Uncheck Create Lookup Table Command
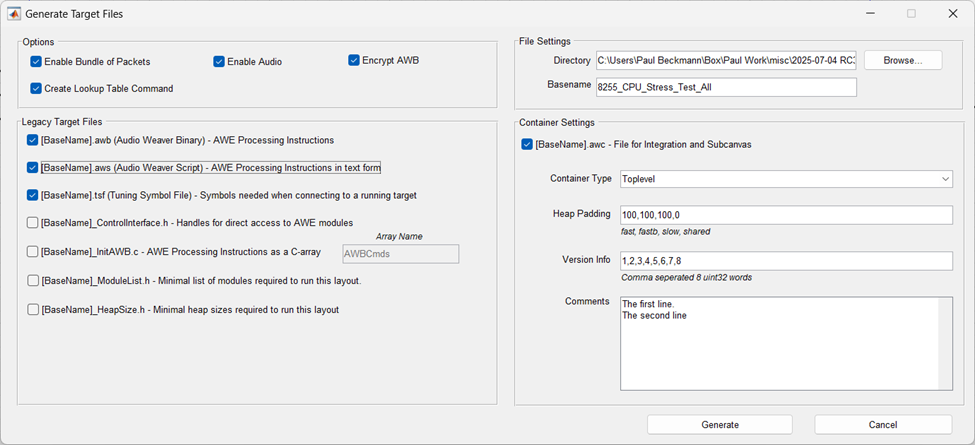Image resolution: width=975 pixels, height=445 pixels. pos(36,88)
